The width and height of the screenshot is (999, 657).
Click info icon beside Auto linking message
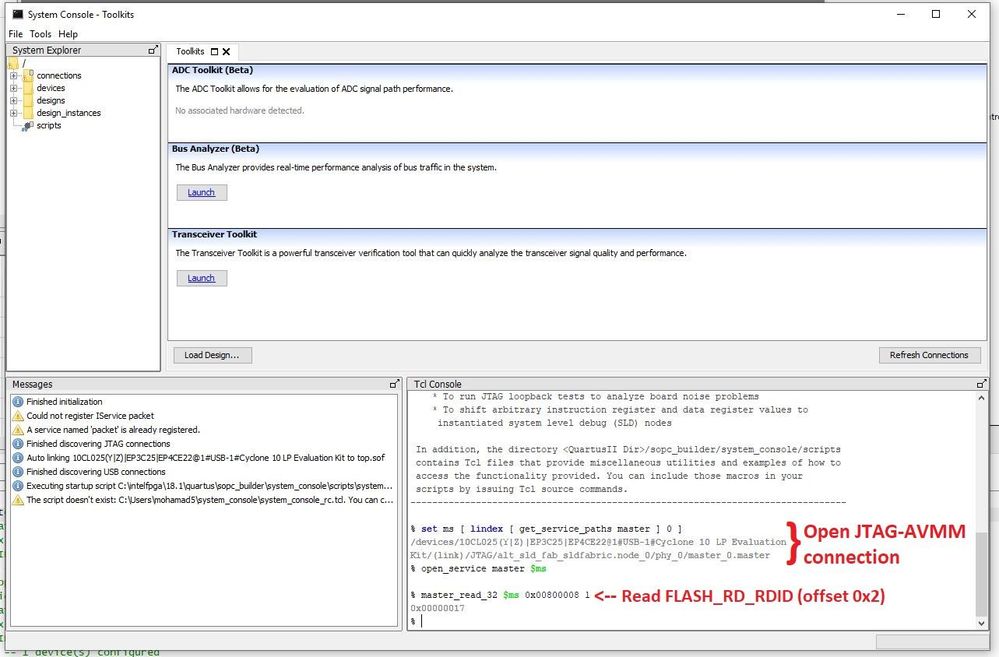pyautogui.click(x=18, y=458)
